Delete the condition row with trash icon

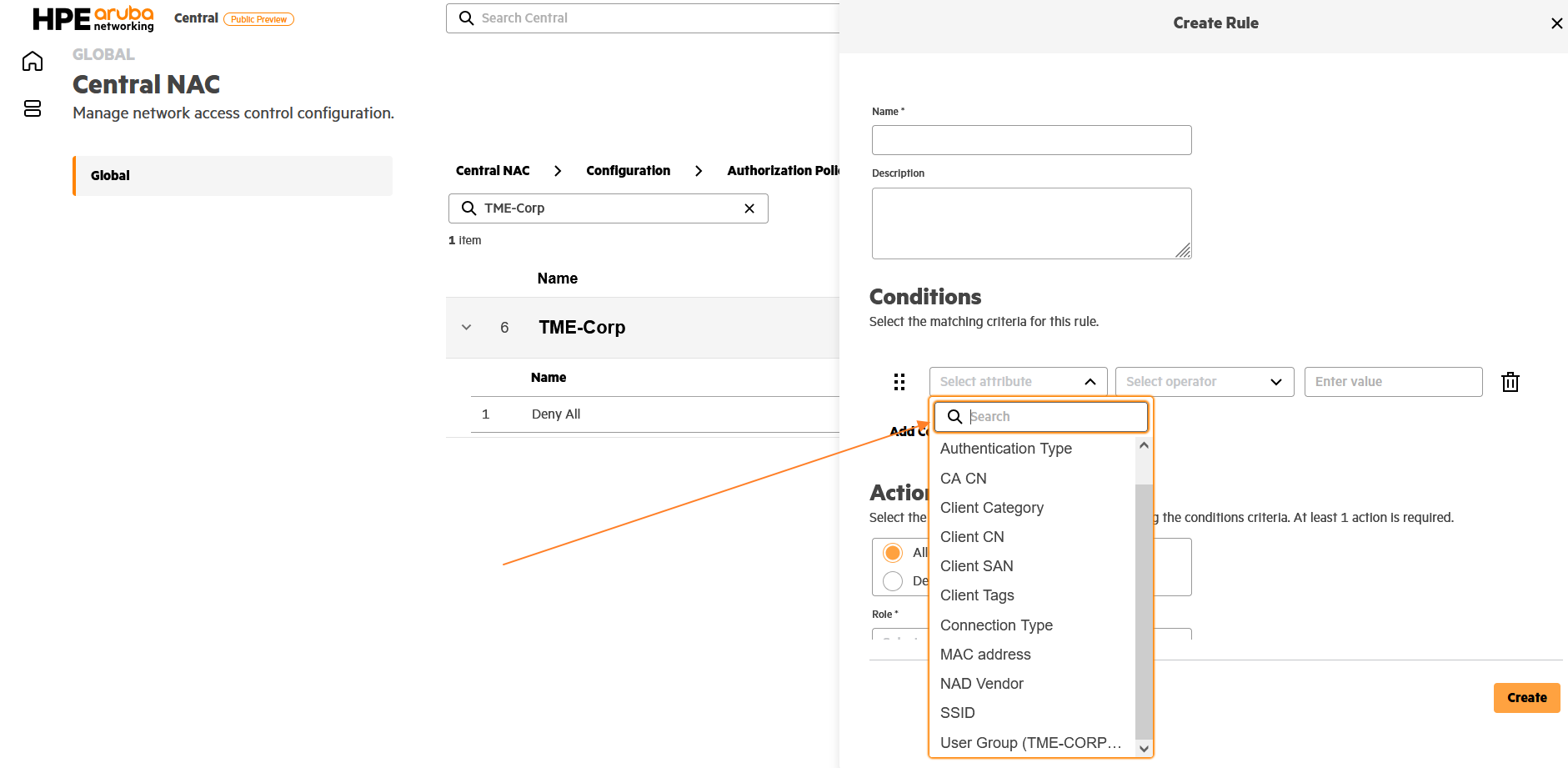point(1510,382)
